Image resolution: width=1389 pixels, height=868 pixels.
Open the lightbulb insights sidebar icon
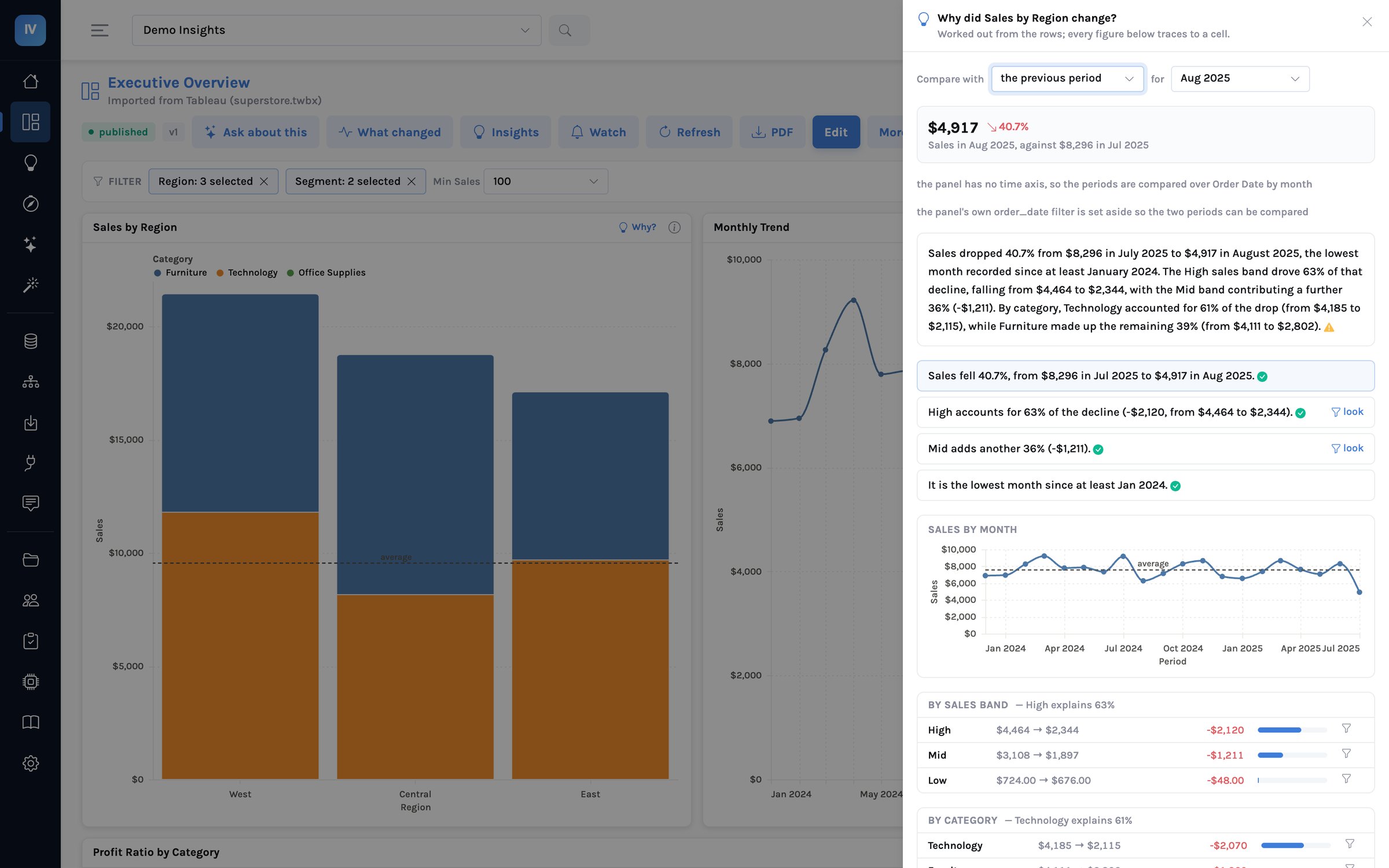tap(31, 163)
